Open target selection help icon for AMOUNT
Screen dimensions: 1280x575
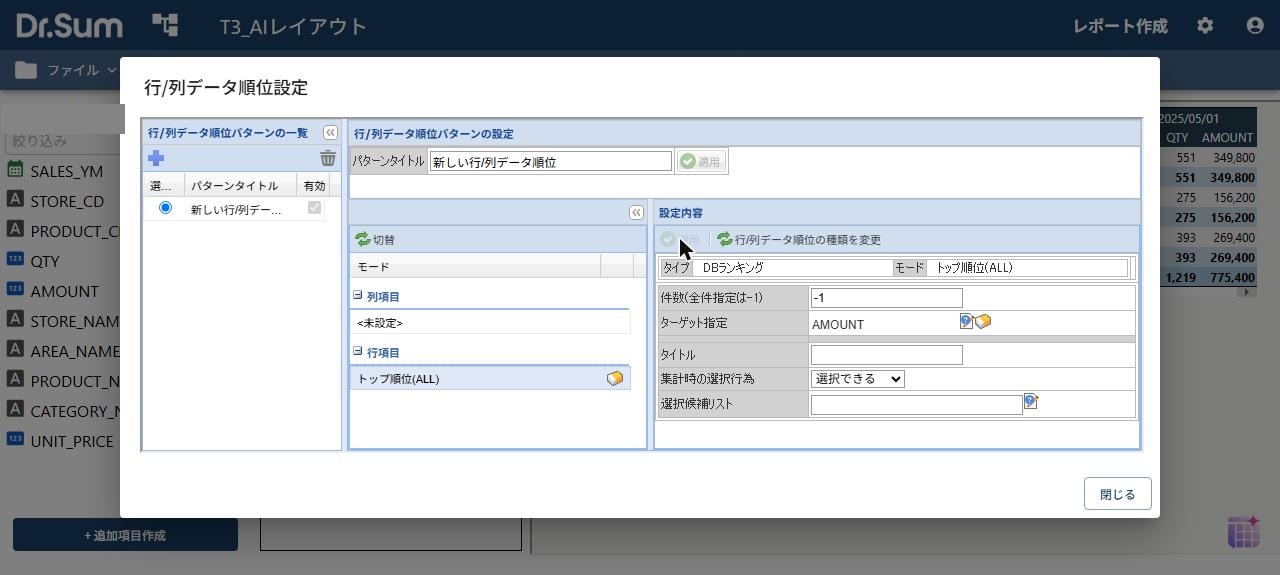[966, 321]
